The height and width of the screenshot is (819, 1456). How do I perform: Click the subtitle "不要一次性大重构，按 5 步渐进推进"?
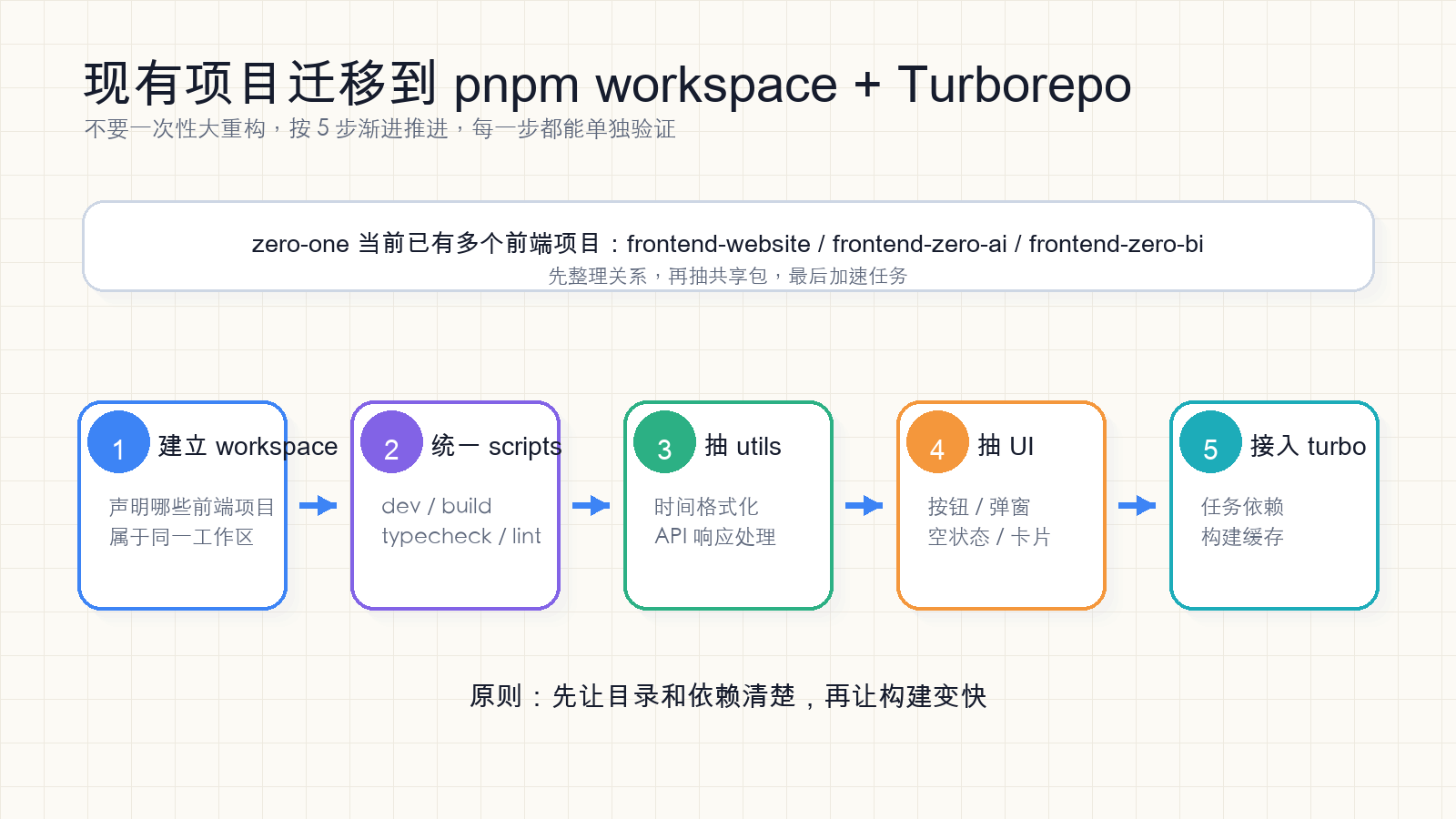click(x=267, y=129)
